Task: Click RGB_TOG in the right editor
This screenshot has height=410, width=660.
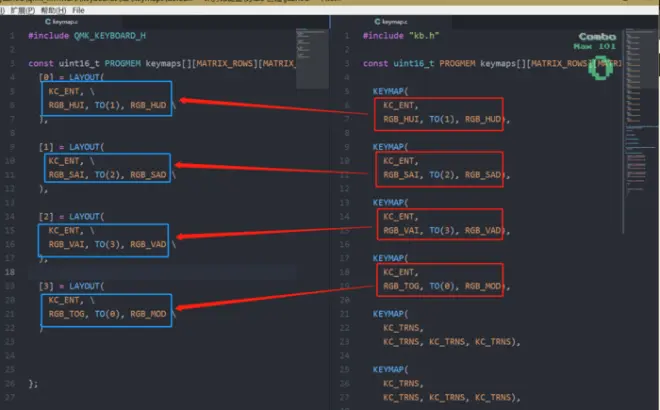Action: 401,286
